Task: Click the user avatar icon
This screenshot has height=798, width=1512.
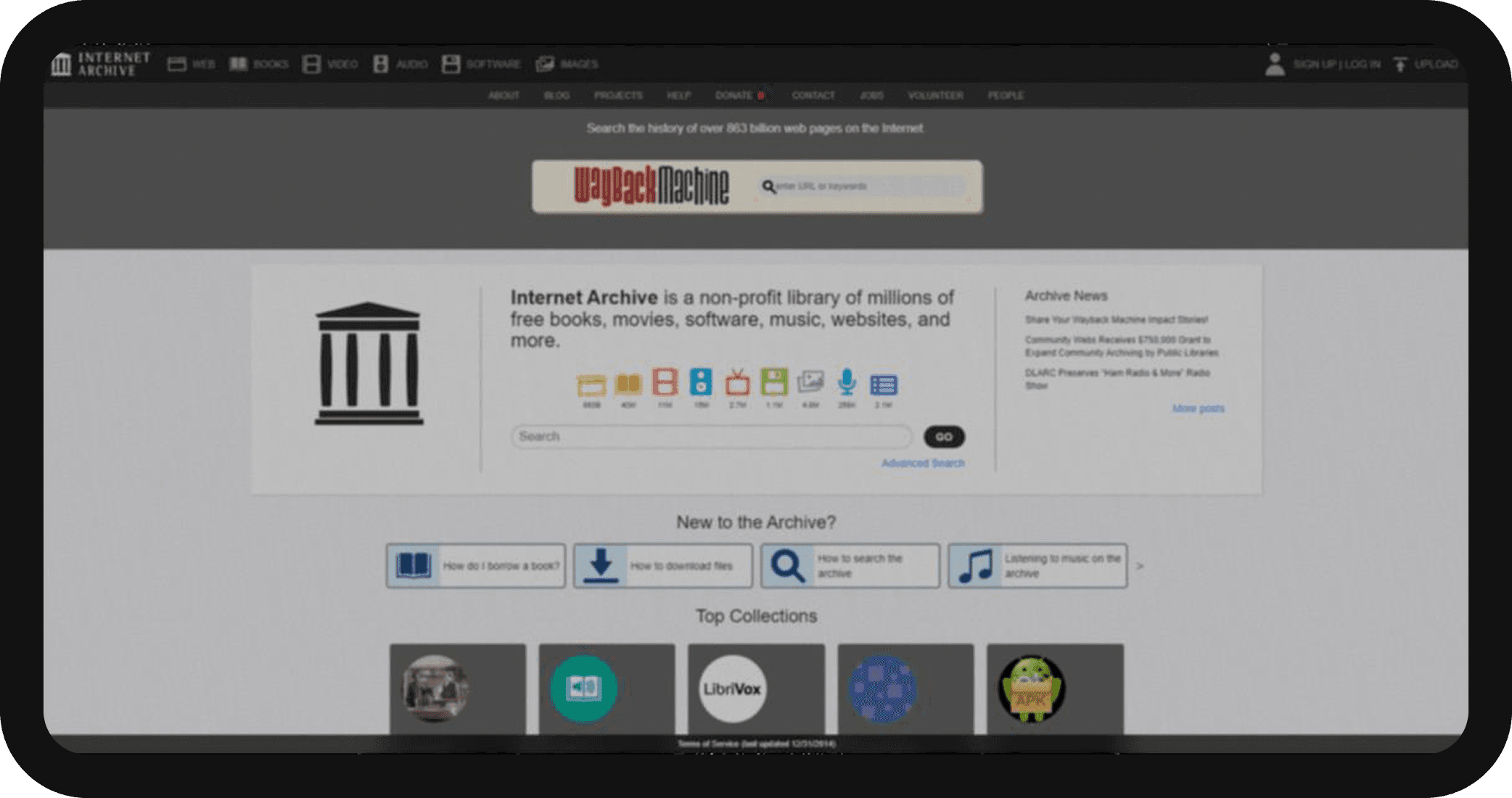Action: coord(1275,64)
